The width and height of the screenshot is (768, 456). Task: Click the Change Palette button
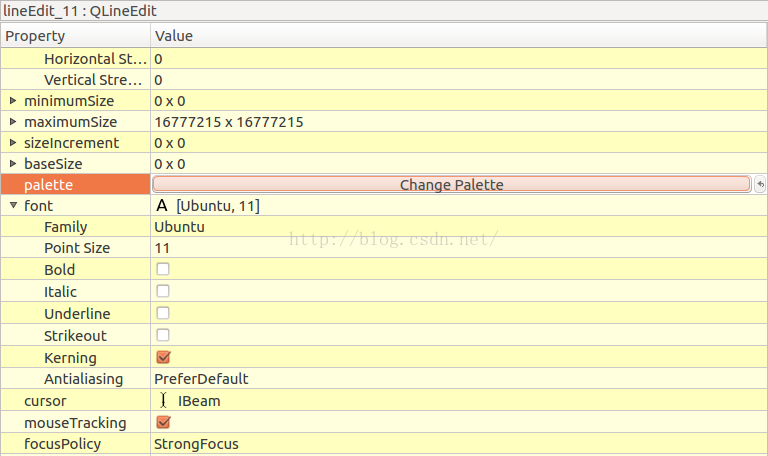(x=451, y=185)
